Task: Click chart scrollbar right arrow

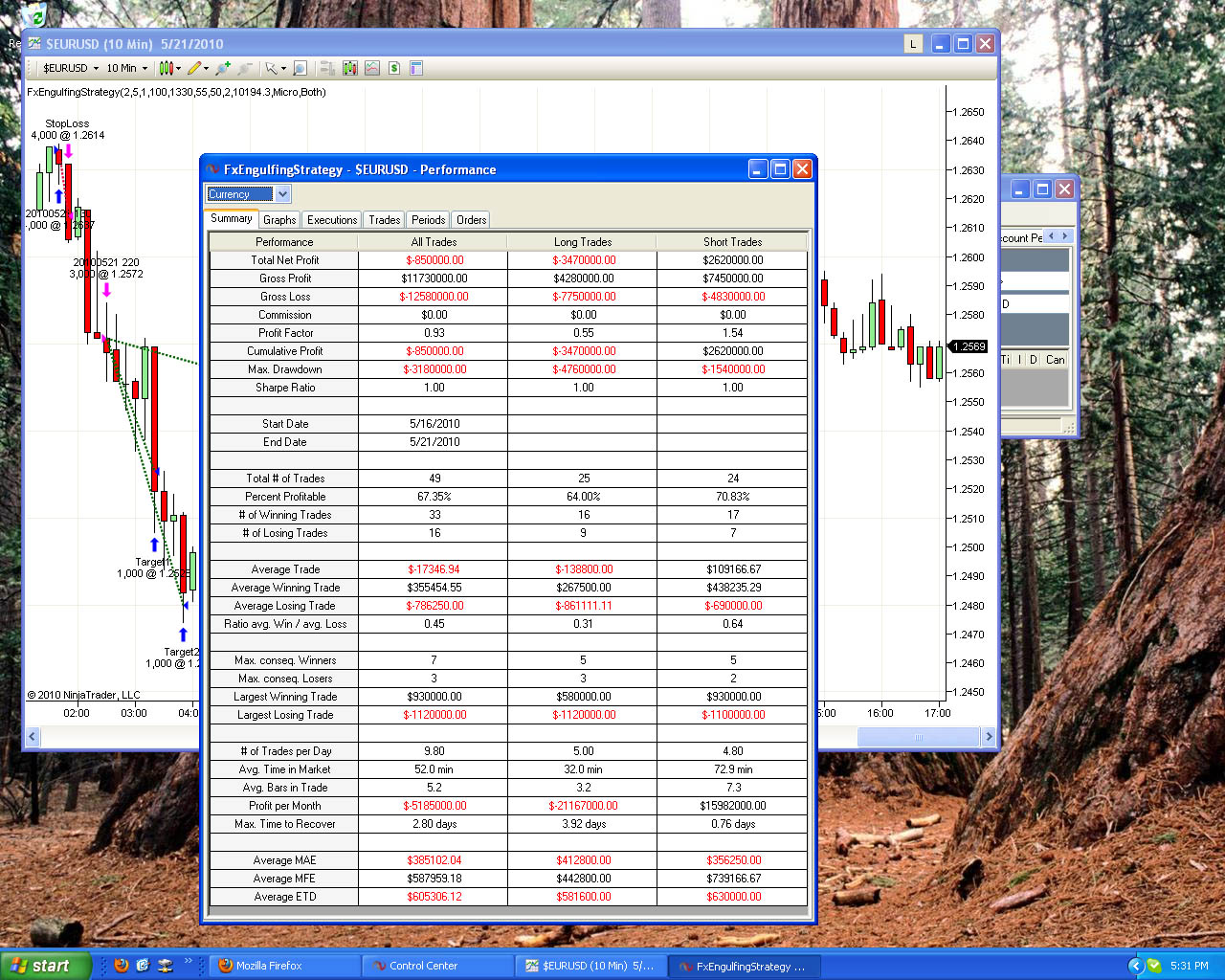Action: (989, 736)
